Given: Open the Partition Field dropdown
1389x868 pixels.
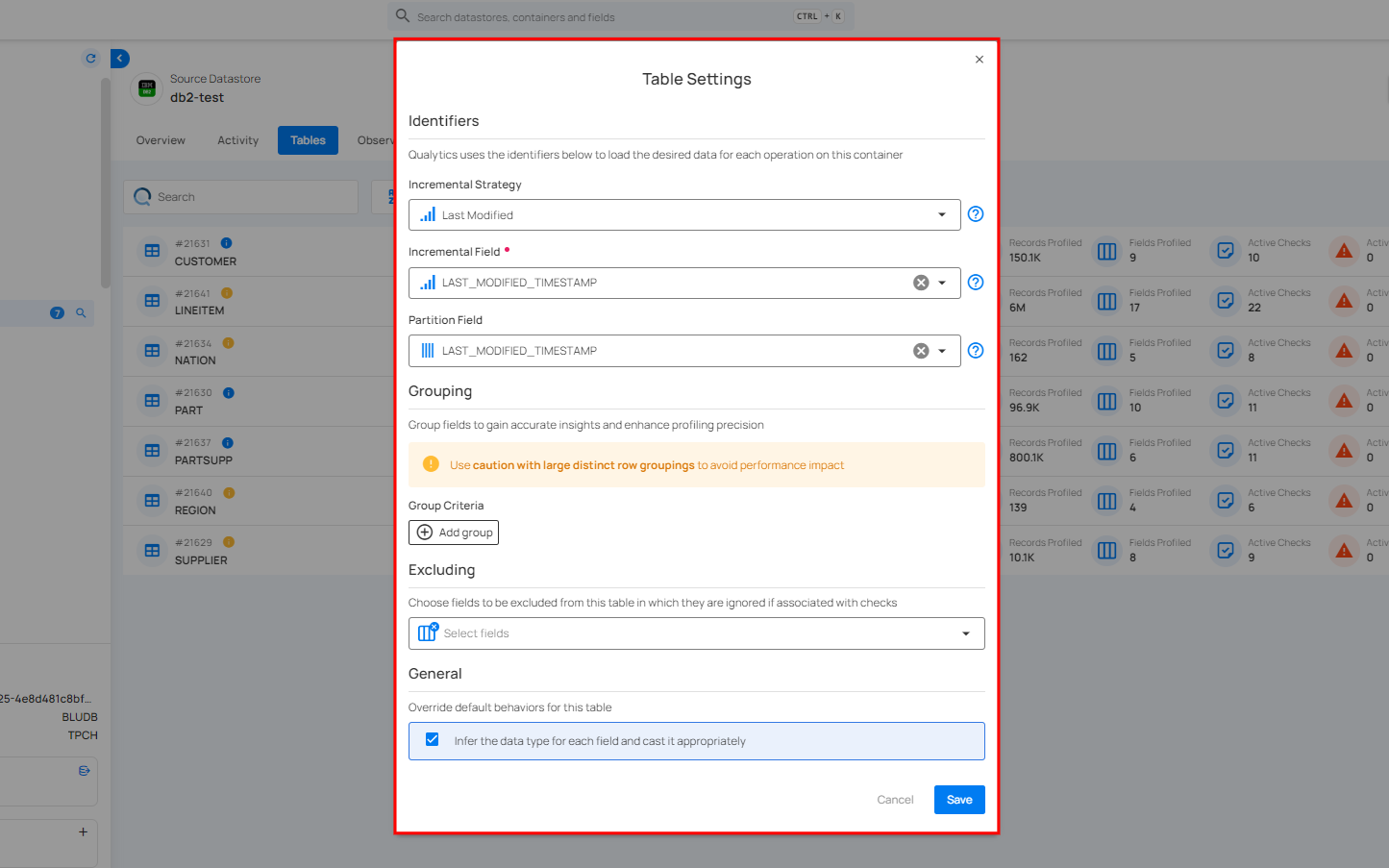Looking at the screenshot, I should (x=942, y=351).
